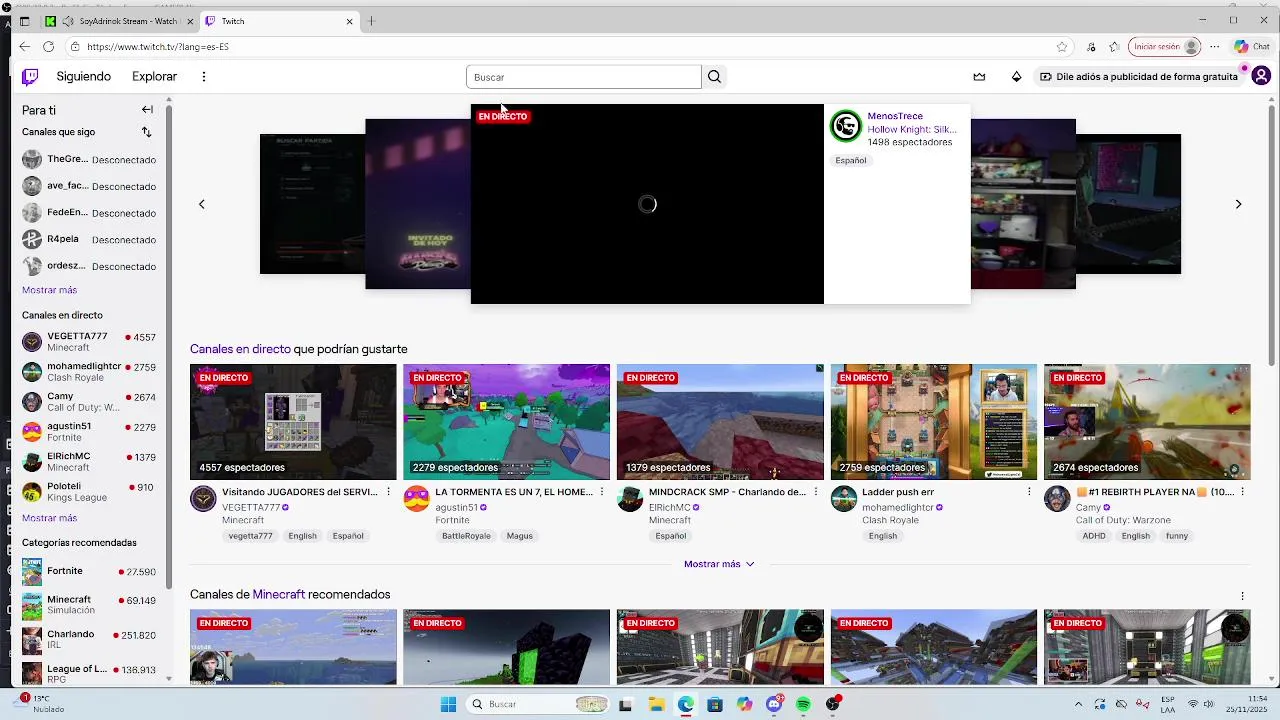This screenshot has height=720, width=1280.
Task: Open Windows Start menu
Action: pyautogui.click(x=448, y=704)
